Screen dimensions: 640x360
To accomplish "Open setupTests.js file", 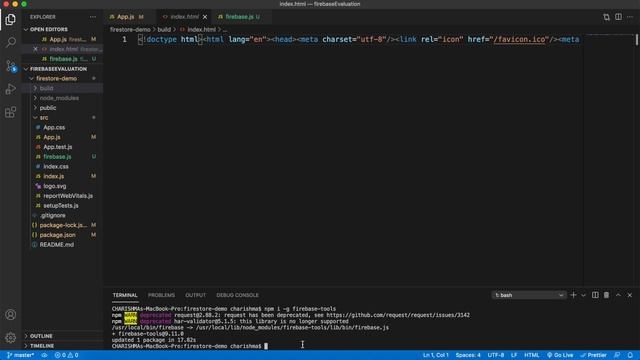I will click(x=61, y=206).
